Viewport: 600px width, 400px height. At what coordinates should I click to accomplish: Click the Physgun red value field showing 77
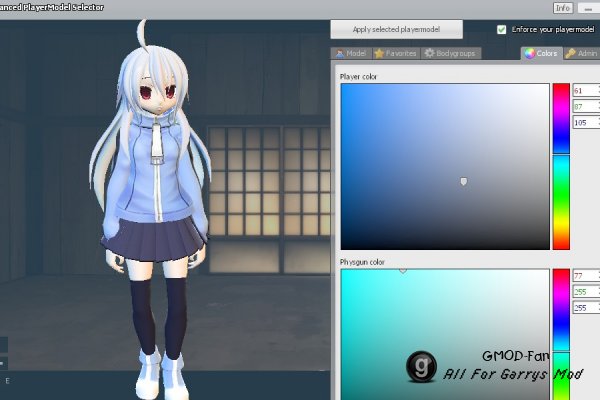point(586,276)
